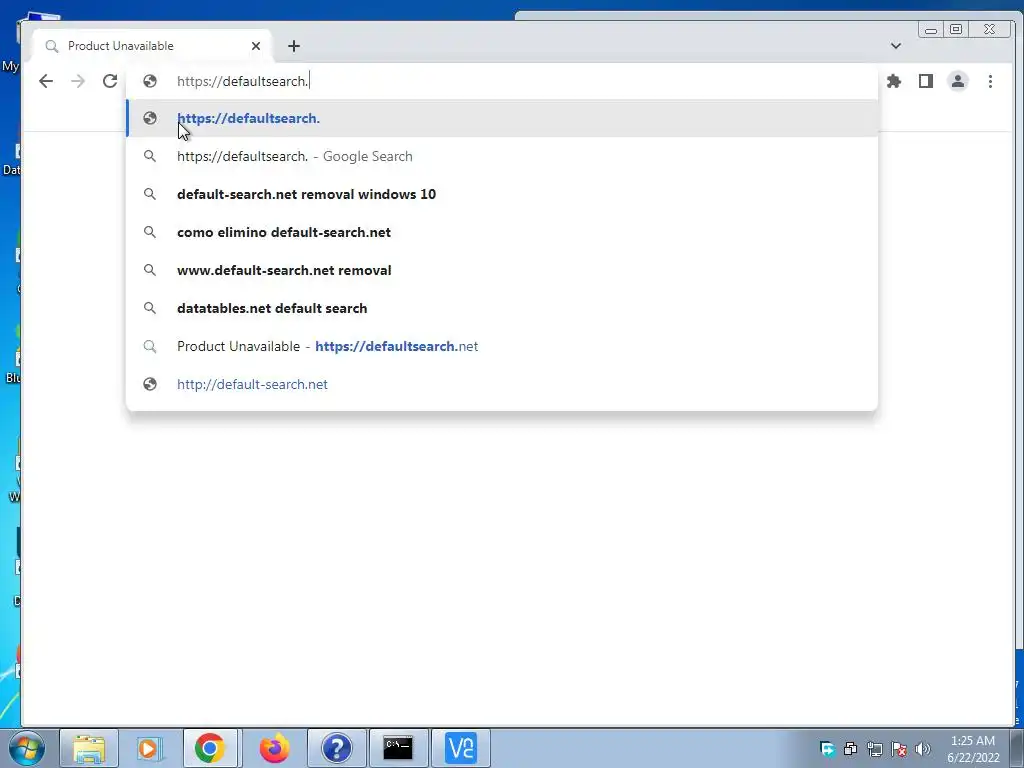Open the command prompt taskbar icon
The width and height of the screenshot is (1024, 768).
pyautogui.click(x=398, y=748)
